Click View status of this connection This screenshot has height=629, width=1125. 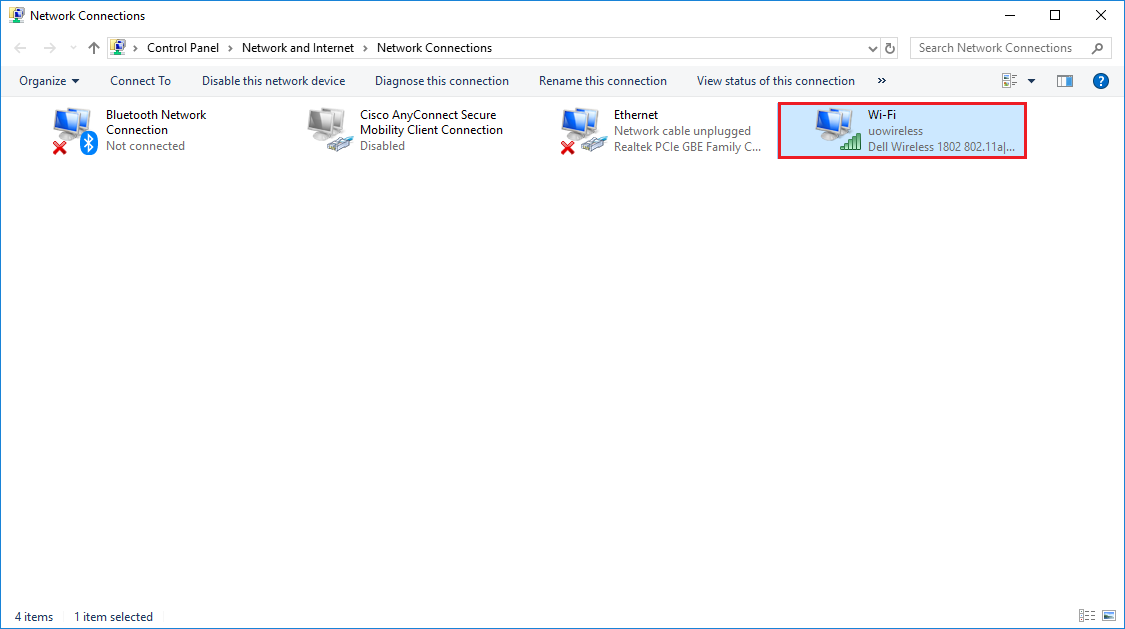(x=776, y=81)
